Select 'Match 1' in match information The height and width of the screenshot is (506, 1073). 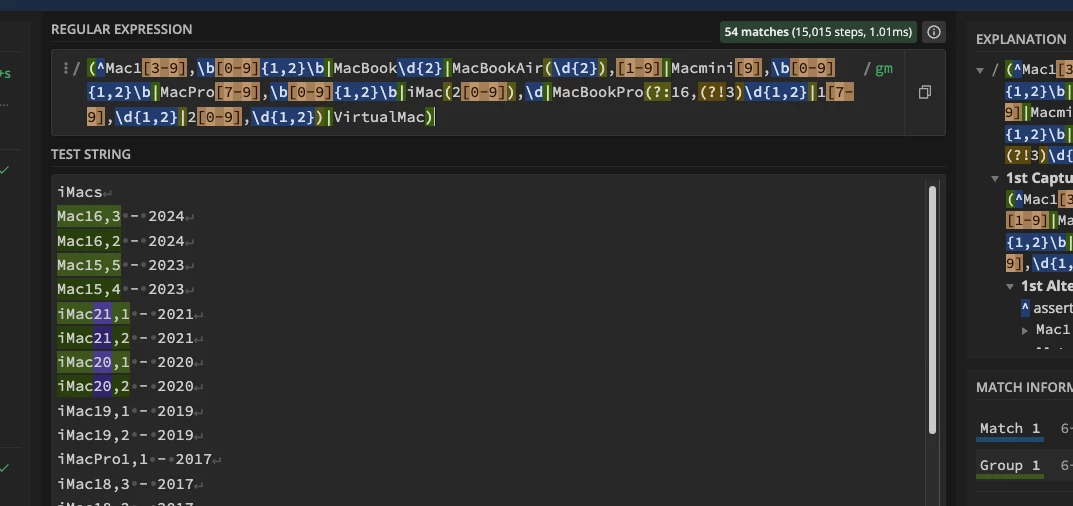(x=1009, y=429)
